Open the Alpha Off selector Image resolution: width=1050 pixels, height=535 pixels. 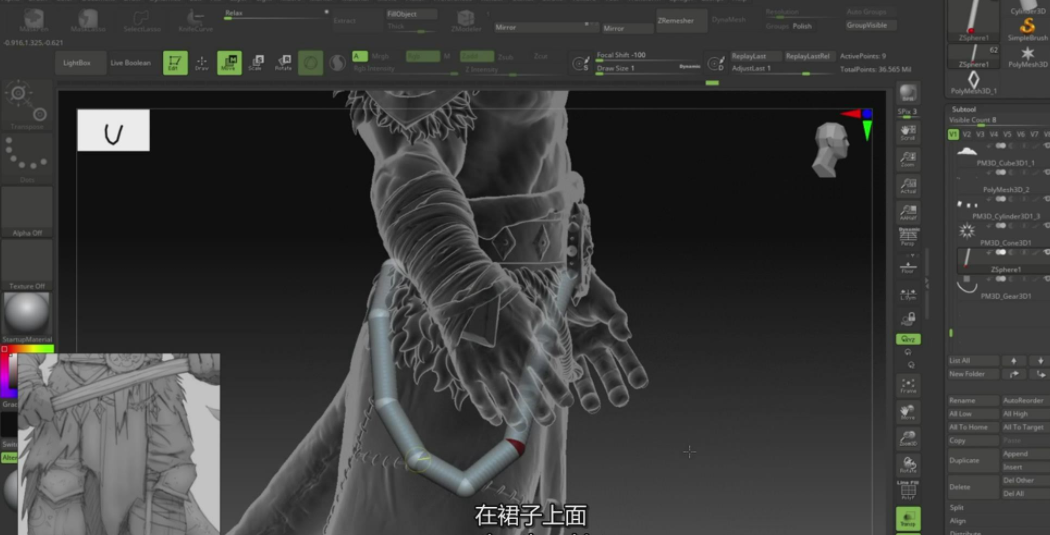click(x=27, y=212)
